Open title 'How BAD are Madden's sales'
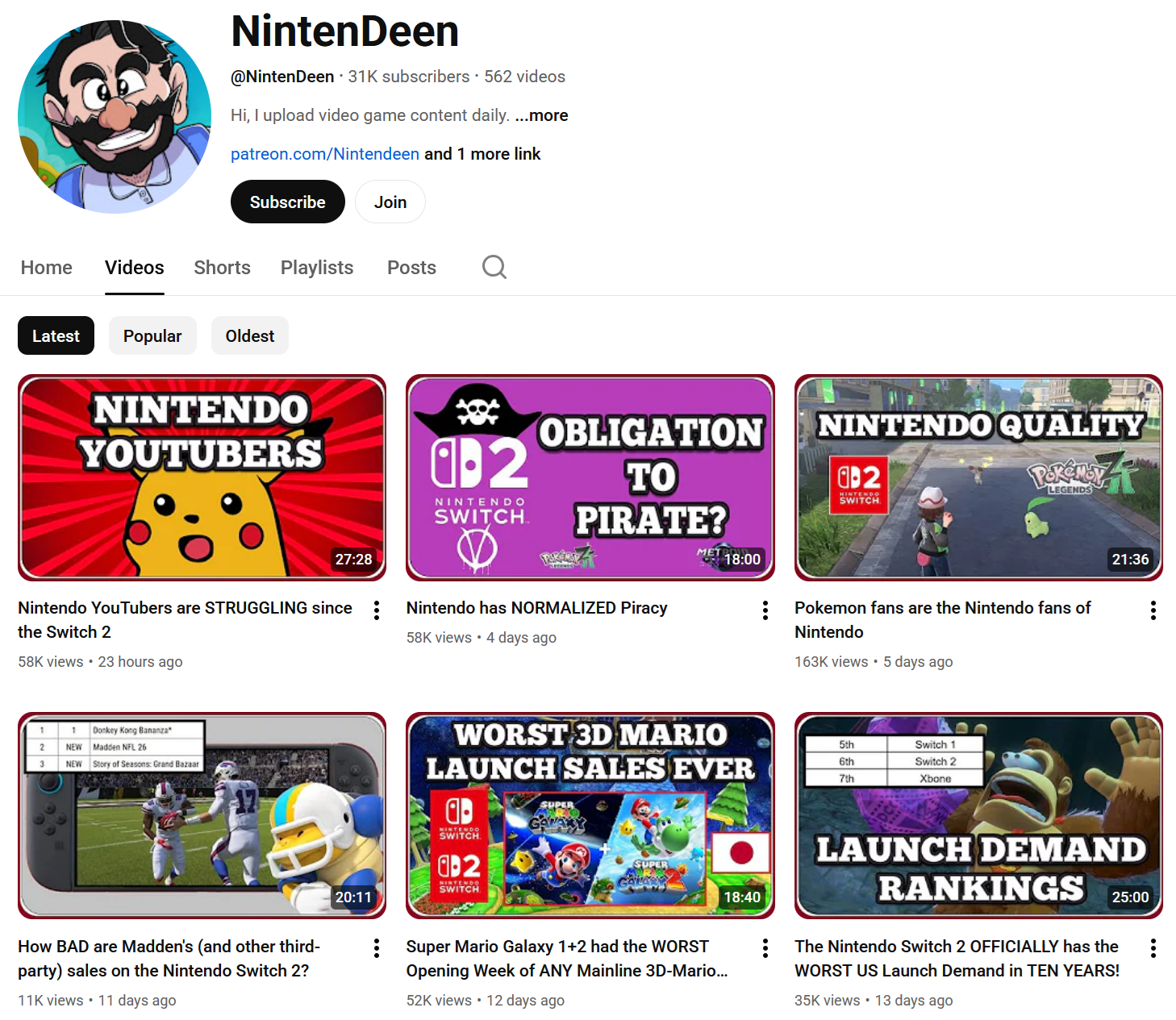The height and width of the screenshot is (1020, 1176). 169,959
